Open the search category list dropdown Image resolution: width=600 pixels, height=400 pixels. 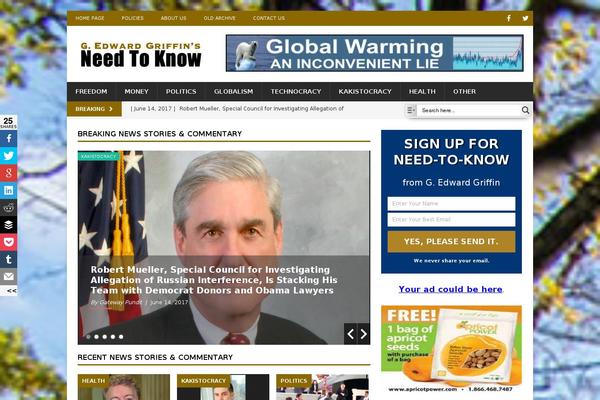[x=411, y=110]
